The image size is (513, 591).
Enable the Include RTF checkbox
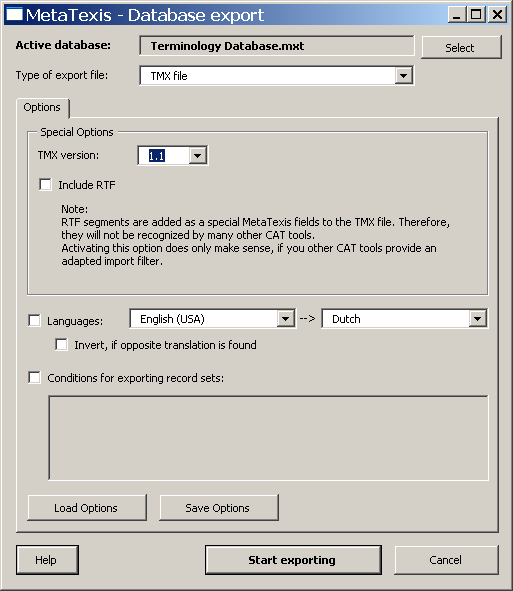[x=45, y=185]
